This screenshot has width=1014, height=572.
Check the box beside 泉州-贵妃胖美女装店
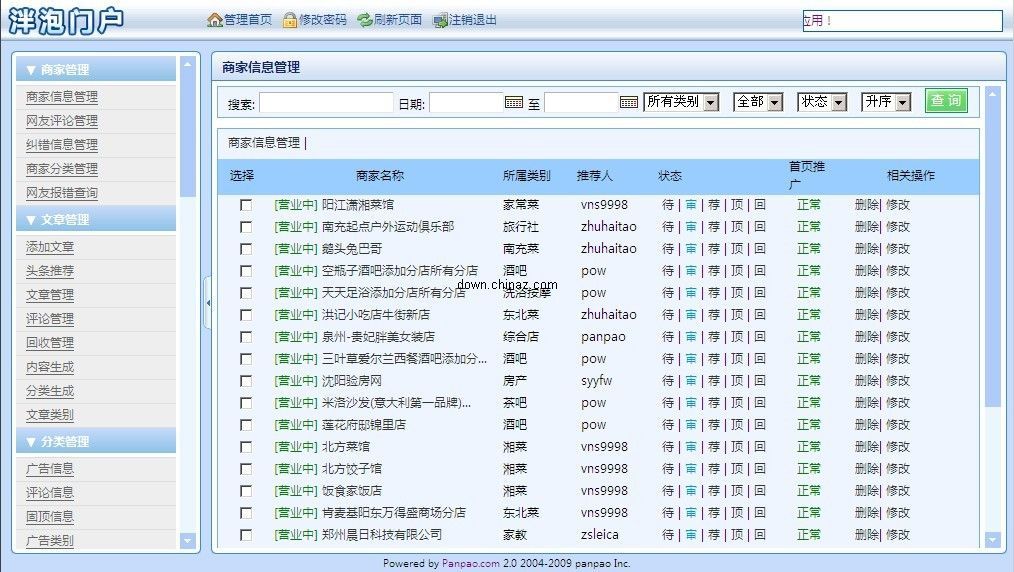(246, 337)
